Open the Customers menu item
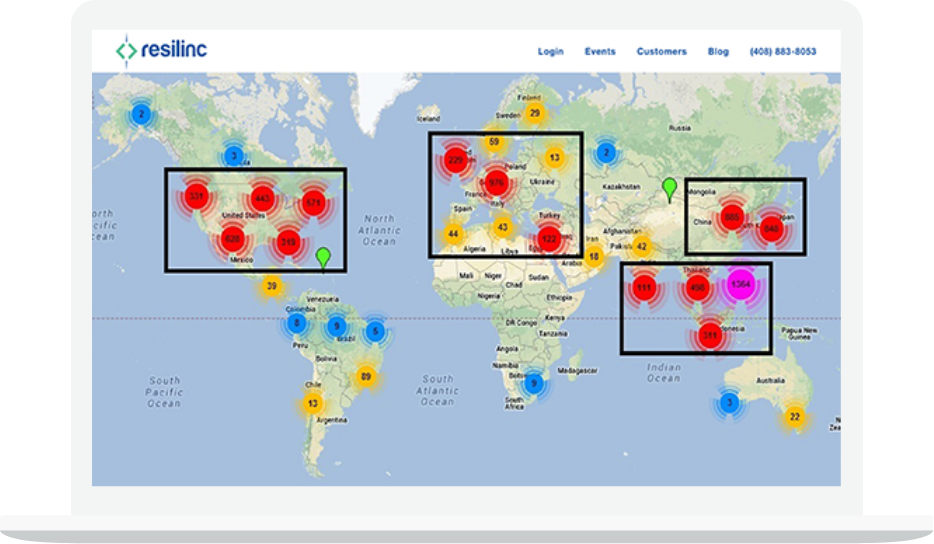This screenshot has height=544, width=934. [x=661, y=52]
